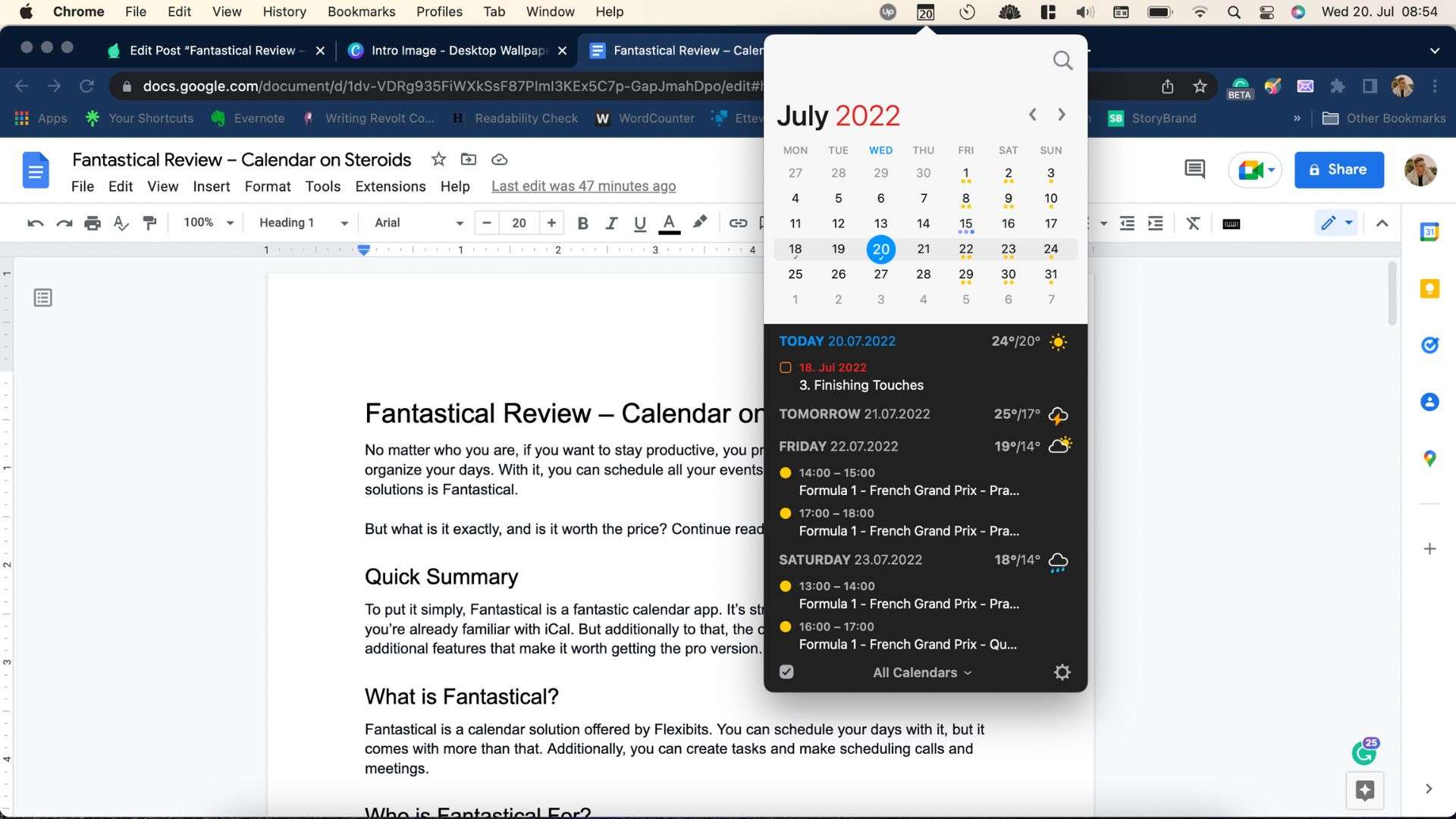Open the text color picker
1456x819 pixels.
click(669, 223)
